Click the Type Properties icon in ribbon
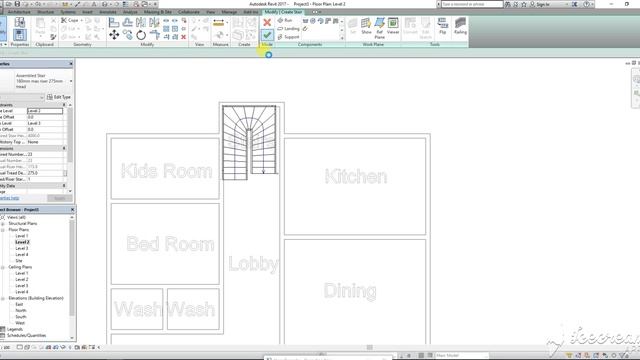The width and height of the screenshot is (640, 360). tap(19, 22)
